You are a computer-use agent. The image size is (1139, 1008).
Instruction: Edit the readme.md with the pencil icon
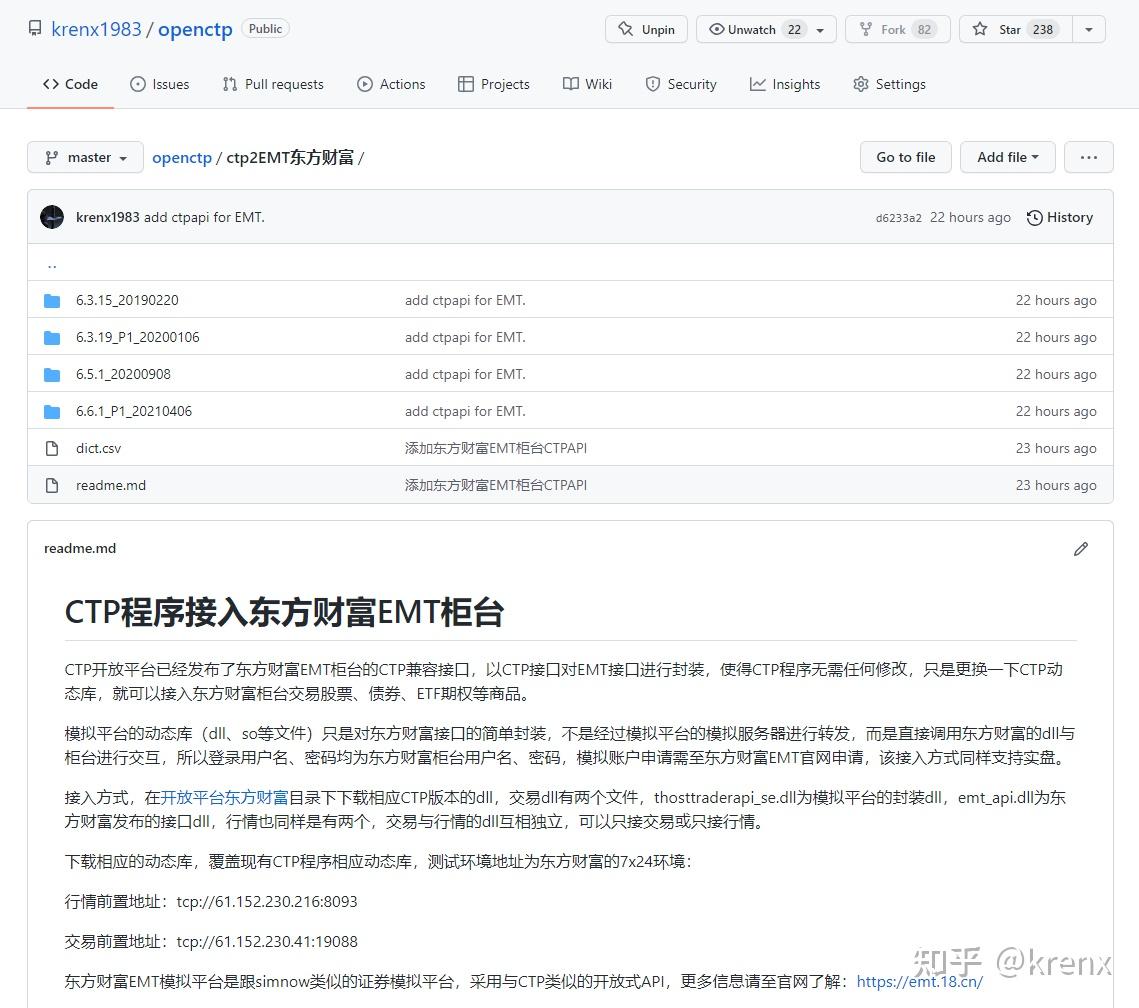tap(1080, 548)
